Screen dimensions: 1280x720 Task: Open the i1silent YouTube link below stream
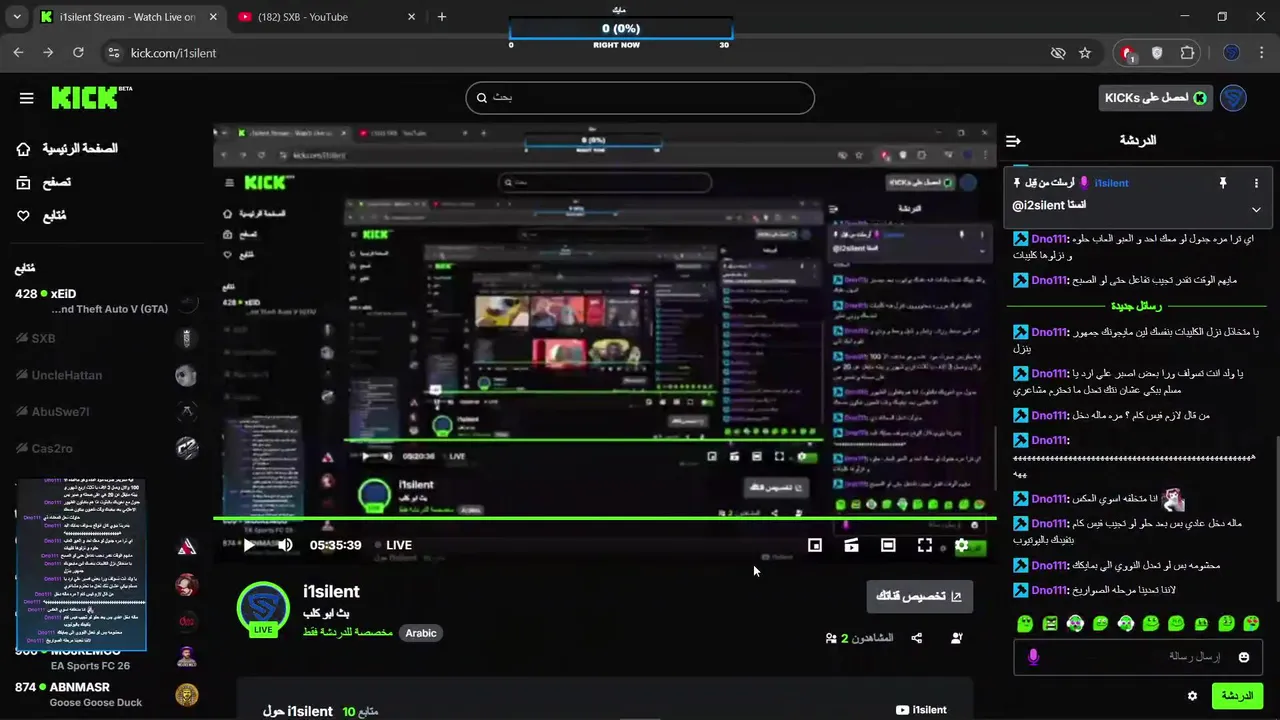point(921,710)
